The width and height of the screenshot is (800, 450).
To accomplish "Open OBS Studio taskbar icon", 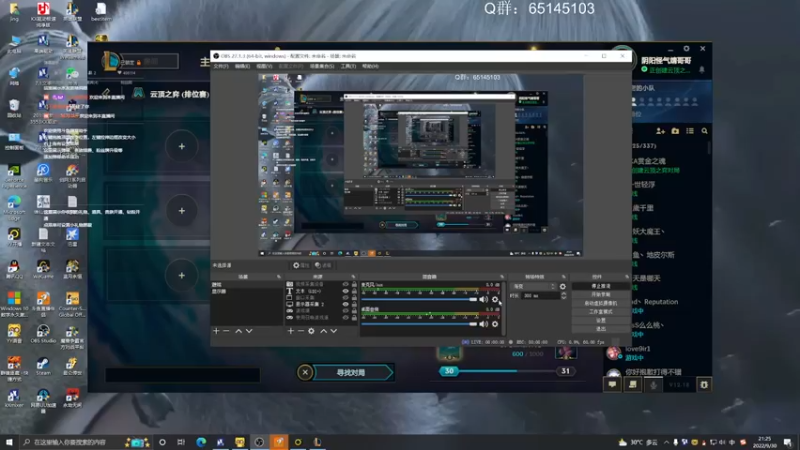I will click(x=259, y=442).
